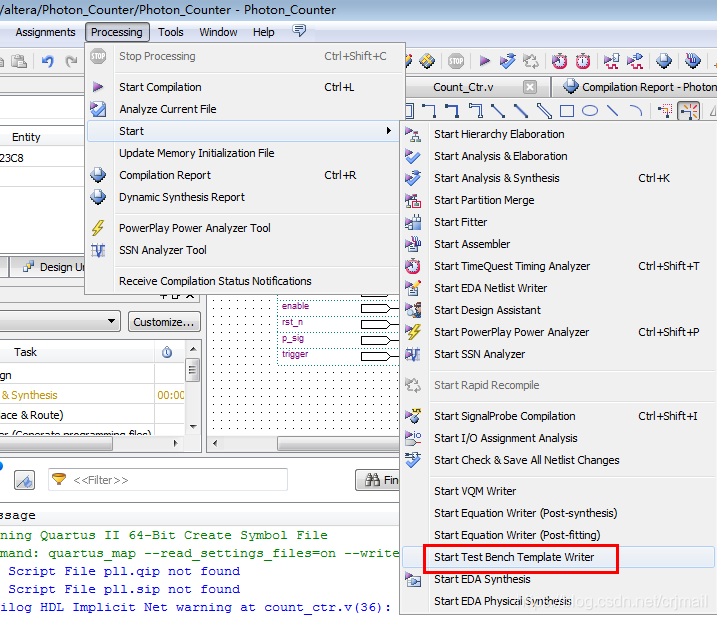Screen dimensions: 717x620
Task: Click the Analysis & Synthesis toolbar icon
Action: click(x=508, y=61)
